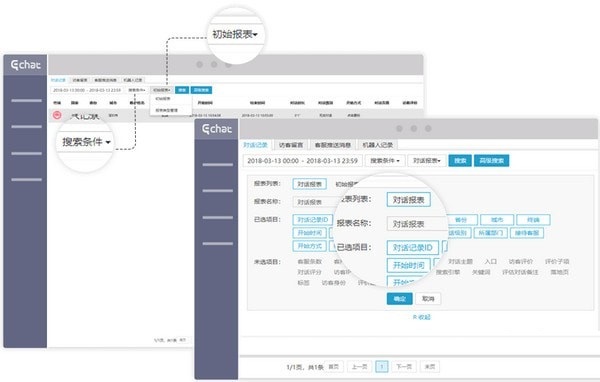The width and height of the screenshot is (600, 382).
Task: Deselect the 省份 chosen item
Action: pyautogui.click(x=461, y=220)
